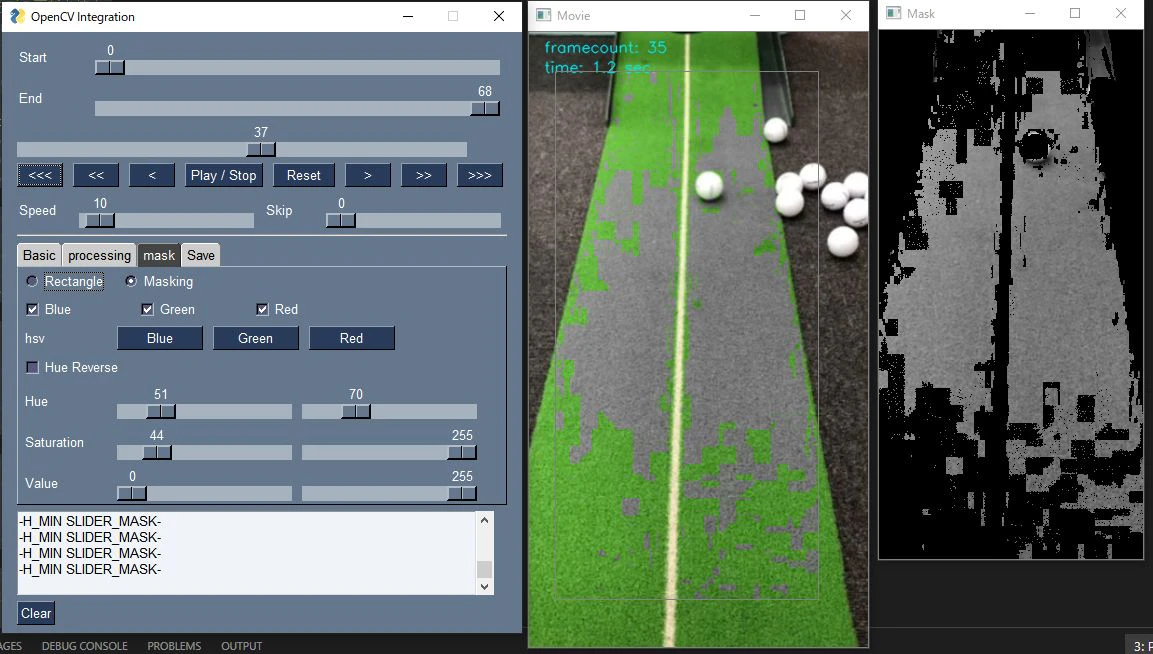The image size is (1153, 654).
Task: Click the log scrollbar down arrow
Action: tap(484, 586)
